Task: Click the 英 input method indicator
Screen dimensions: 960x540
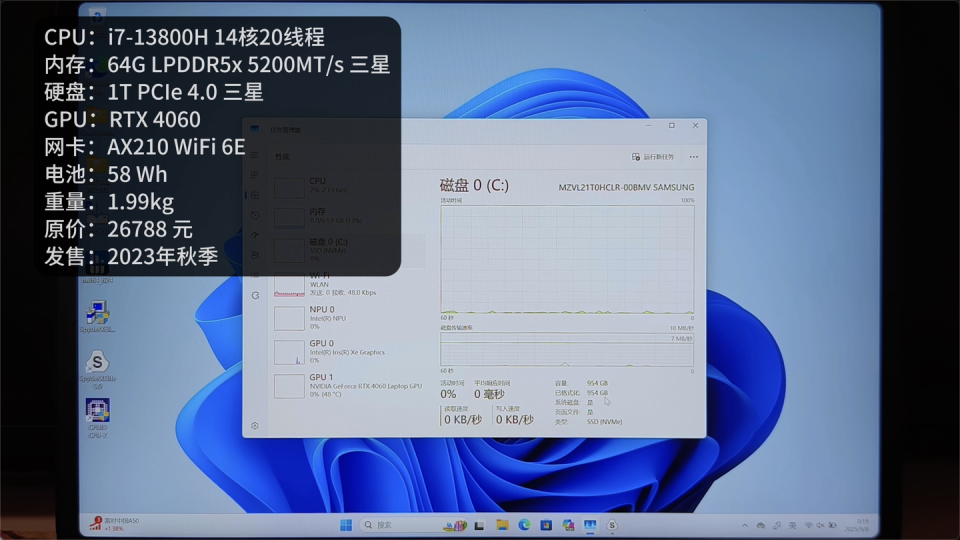Action: tap(793, 525)
